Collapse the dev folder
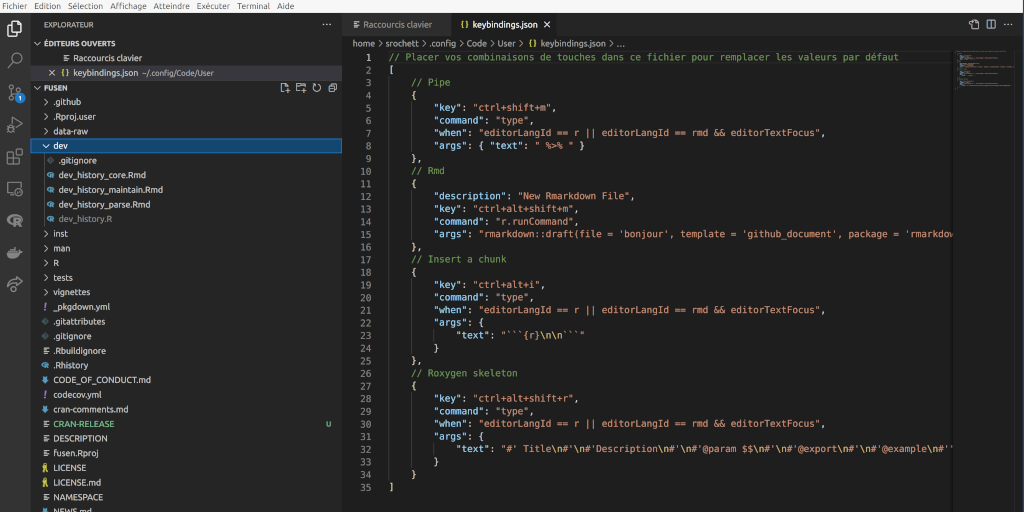The image size is (1024, 512). [x=60, y=146]
